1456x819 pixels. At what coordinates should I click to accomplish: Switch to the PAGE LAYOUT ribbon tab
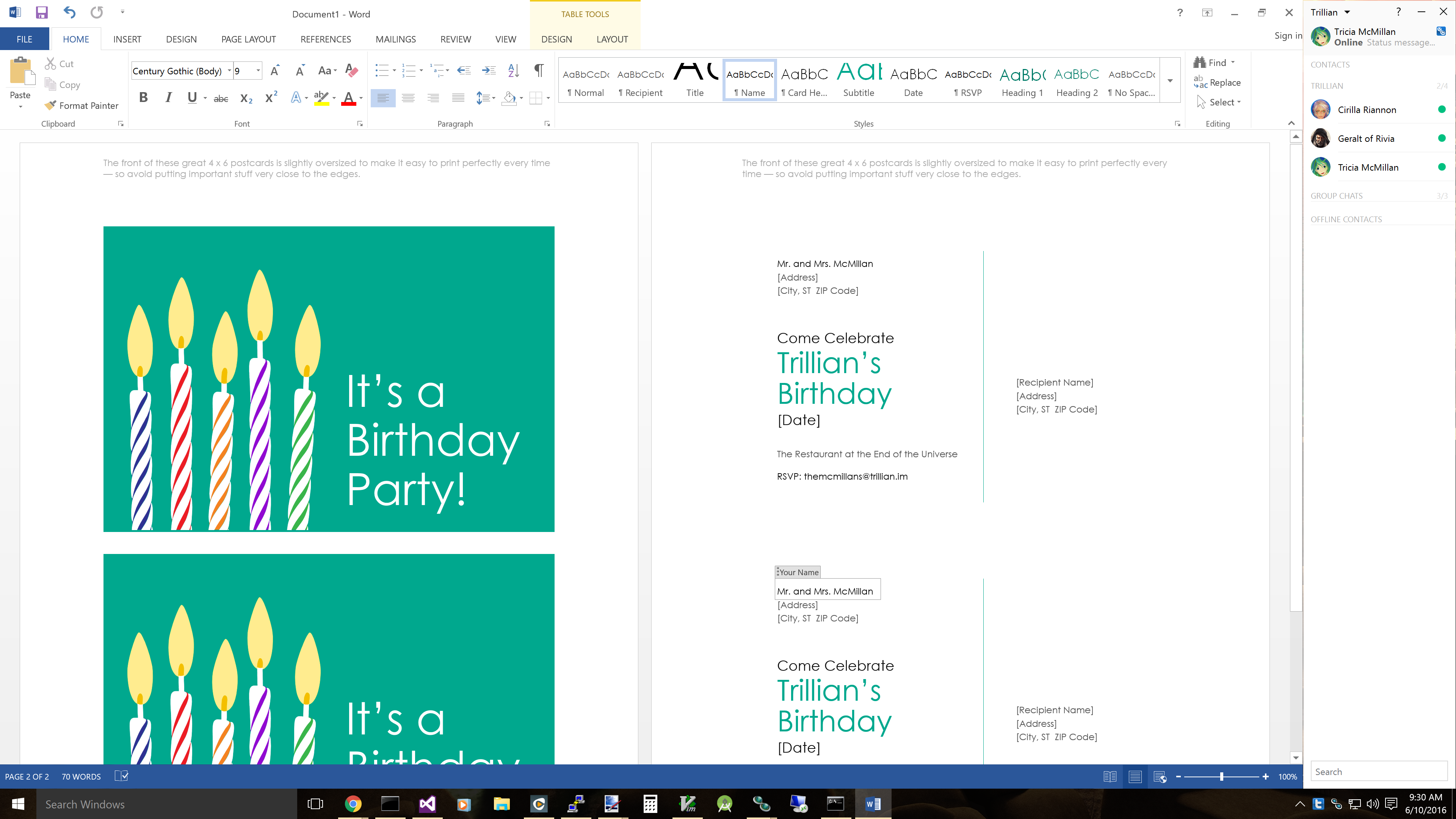tap(248, 39)
